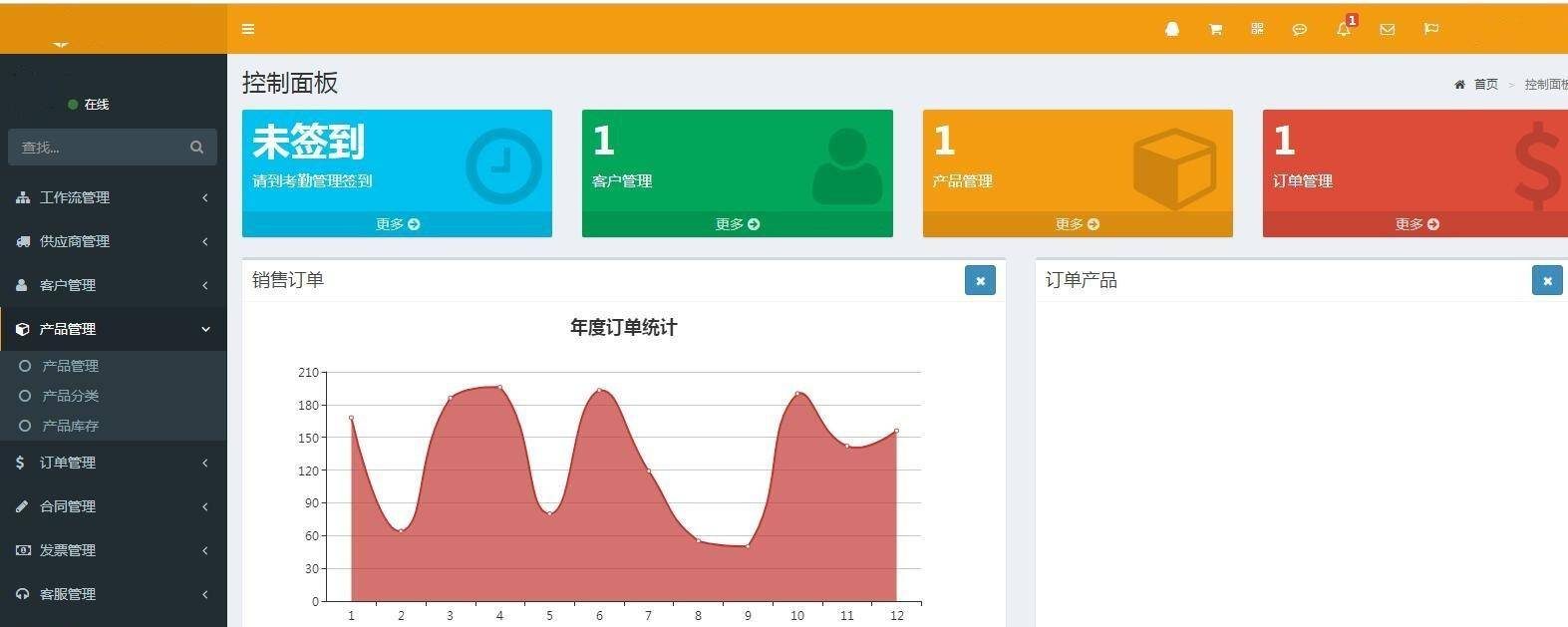Open the chat bubble messages icon
Viewport: 1568px width, 627px height.
(x=1299, y=29)
